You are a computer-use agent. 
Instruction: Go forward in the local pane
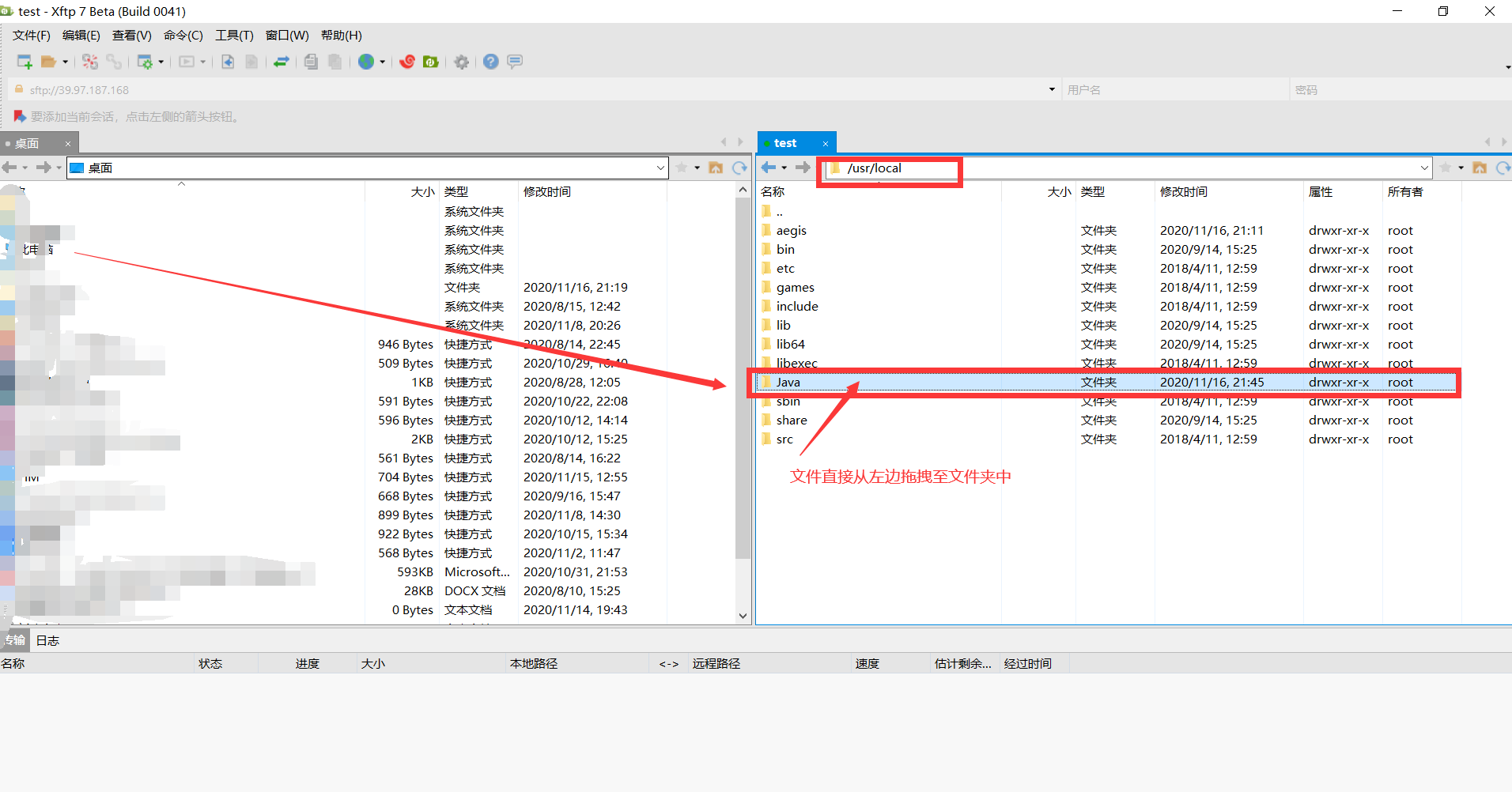pyautogui.click(x=43, y=168)
